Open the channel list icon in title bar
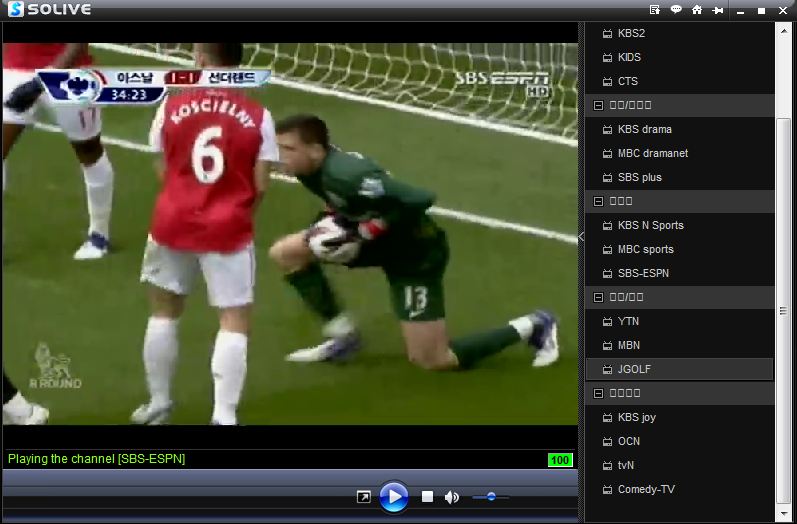The image size is (797, 524). pyautogui.click(x=655, y=10)
